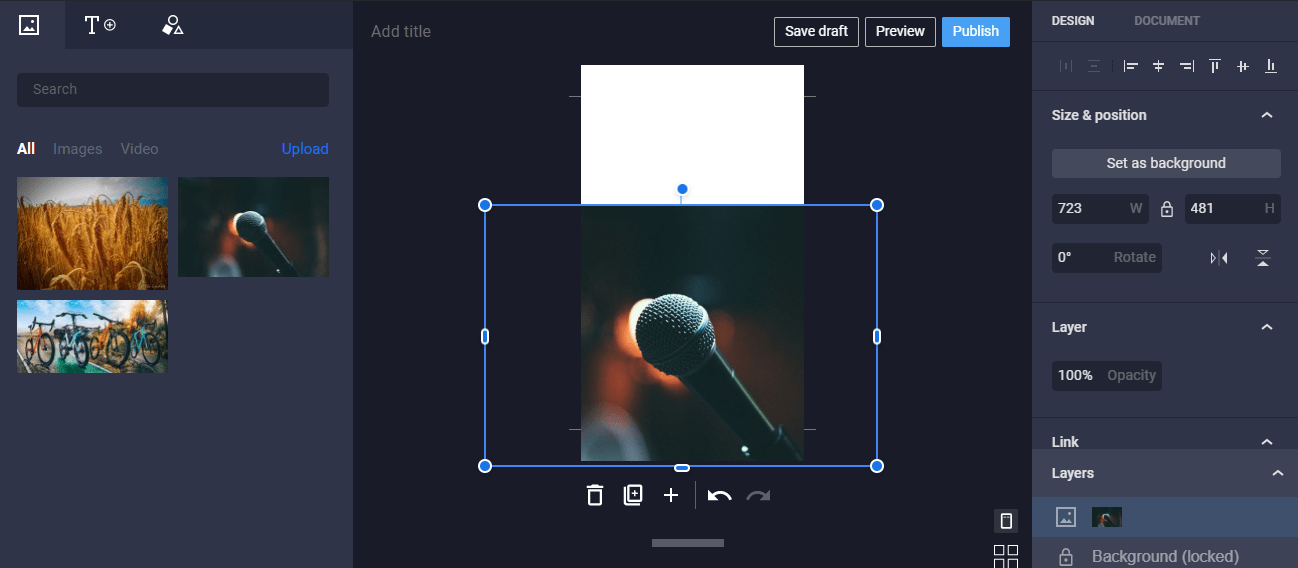Viewport: 1298px width, 568px height.
Task: Align element to bottom edge
Action: pos(1271,66)
